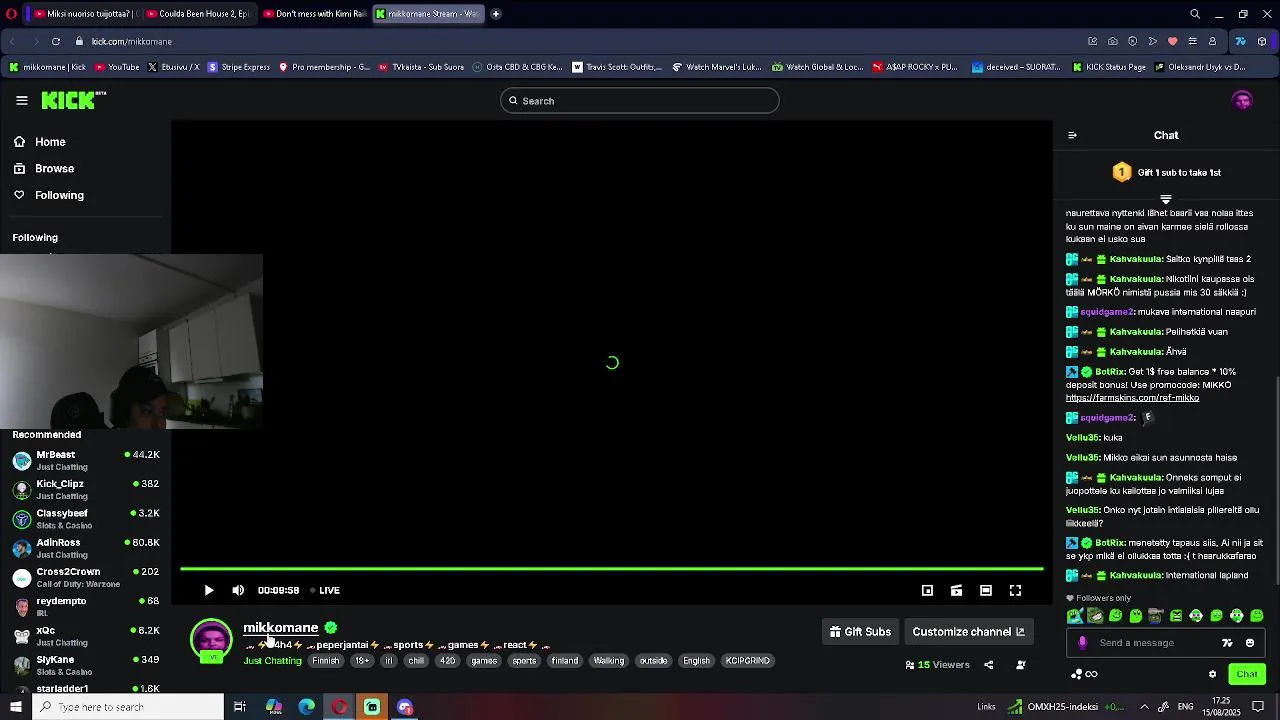This screenshot has width=1280, height=720.
Task: Open Discord from the taskbar
Action: pos(405,707)
